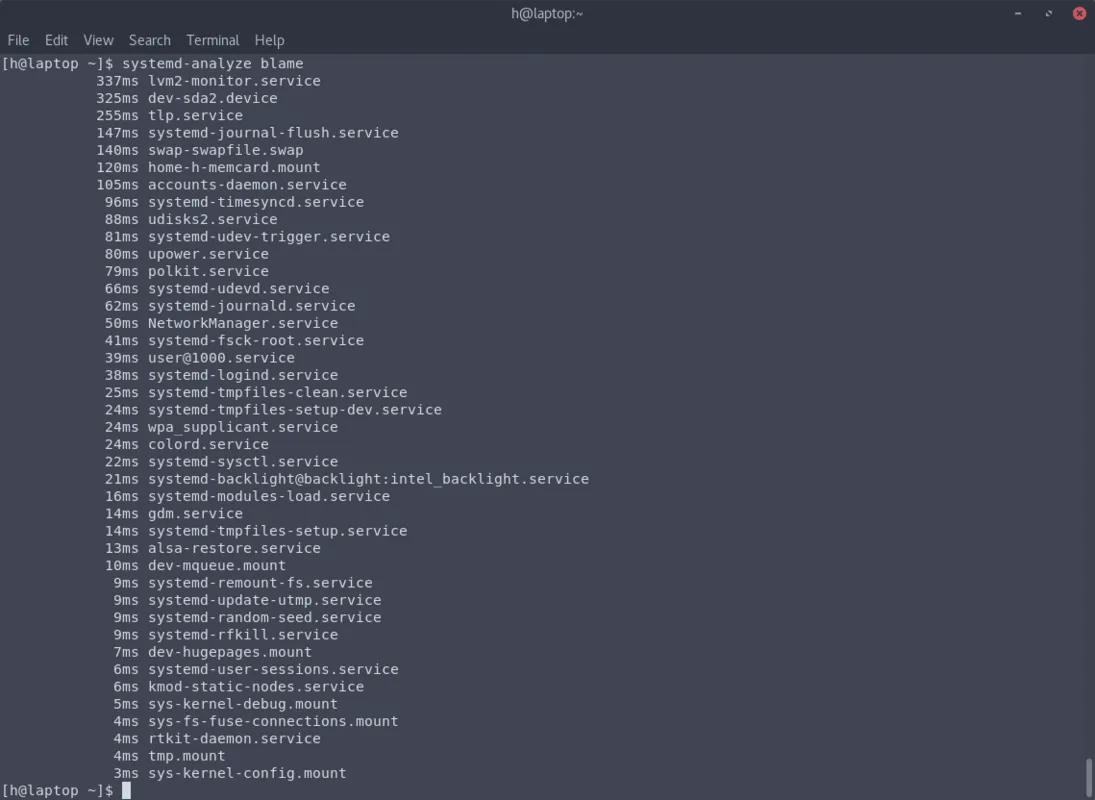Open the Search menu
This screenshot has width=1095, height=800.
(x=149, y=40)
